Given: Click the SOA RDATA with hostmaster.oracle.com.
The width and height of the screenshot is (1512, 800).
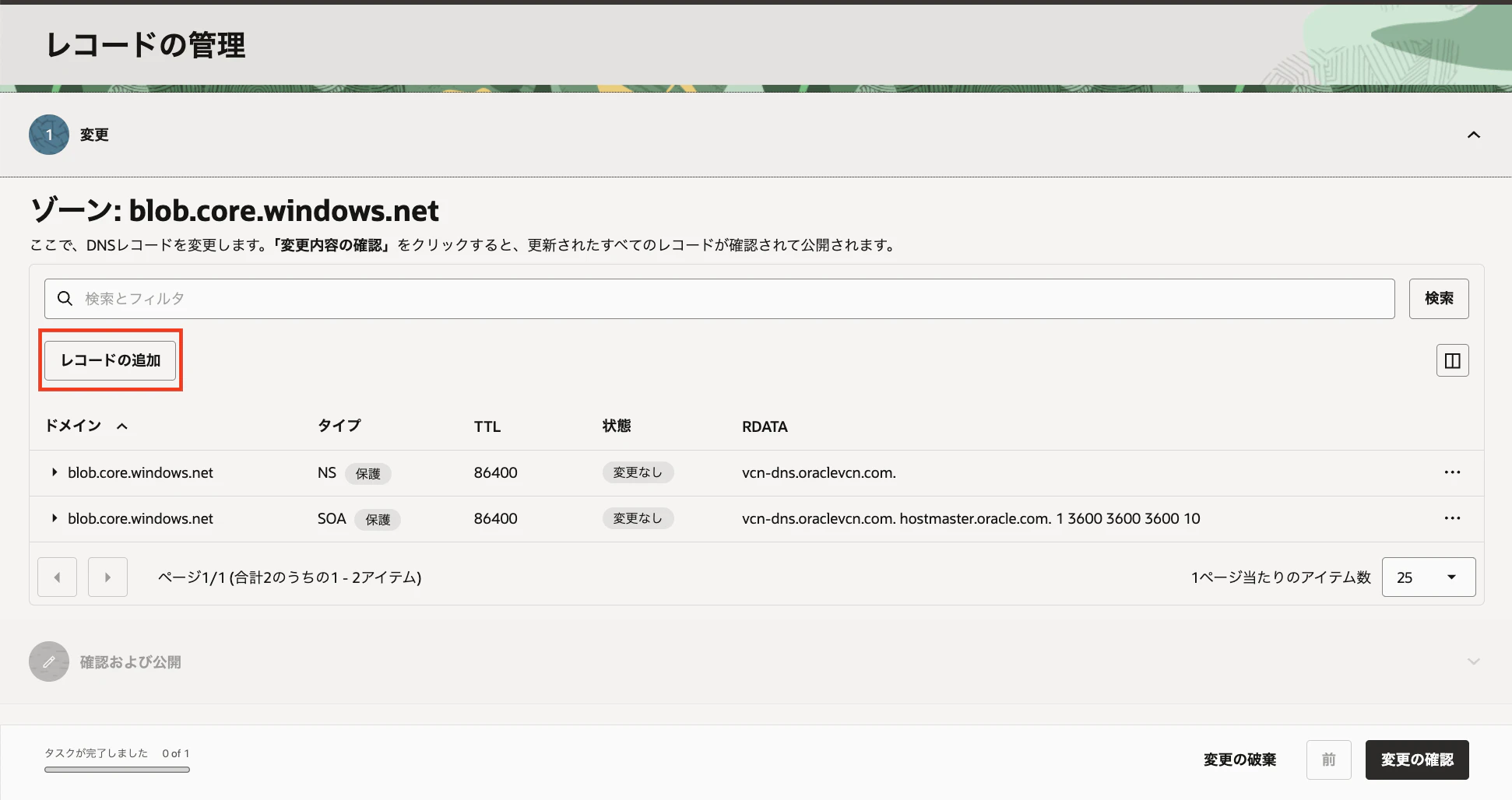Looking at the screenshot, I should coord(971,518).
